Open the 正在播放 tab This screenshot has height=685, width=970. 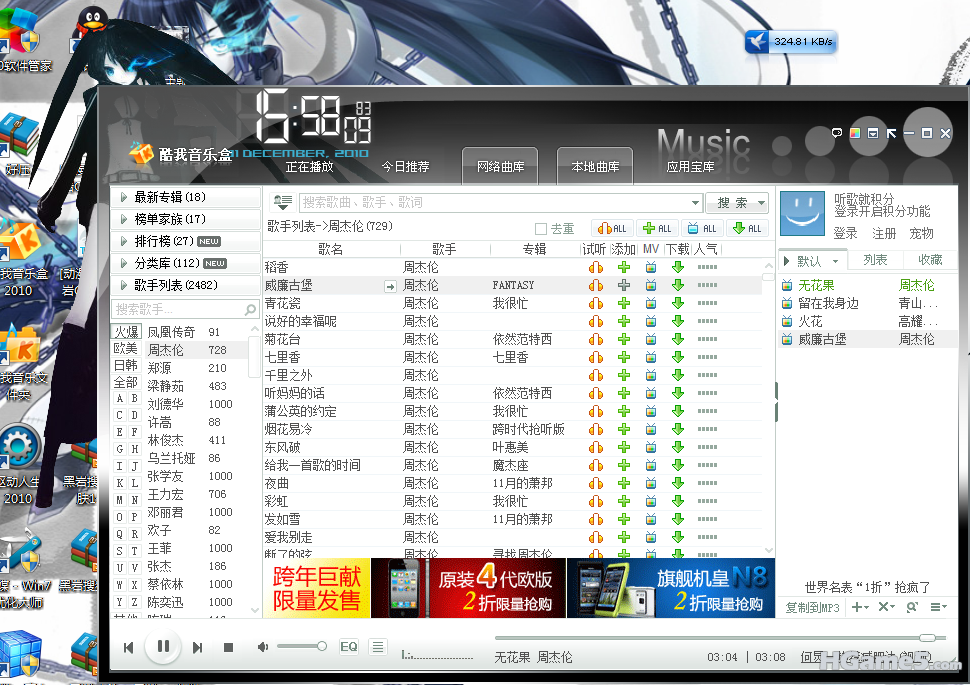[309, 166]
